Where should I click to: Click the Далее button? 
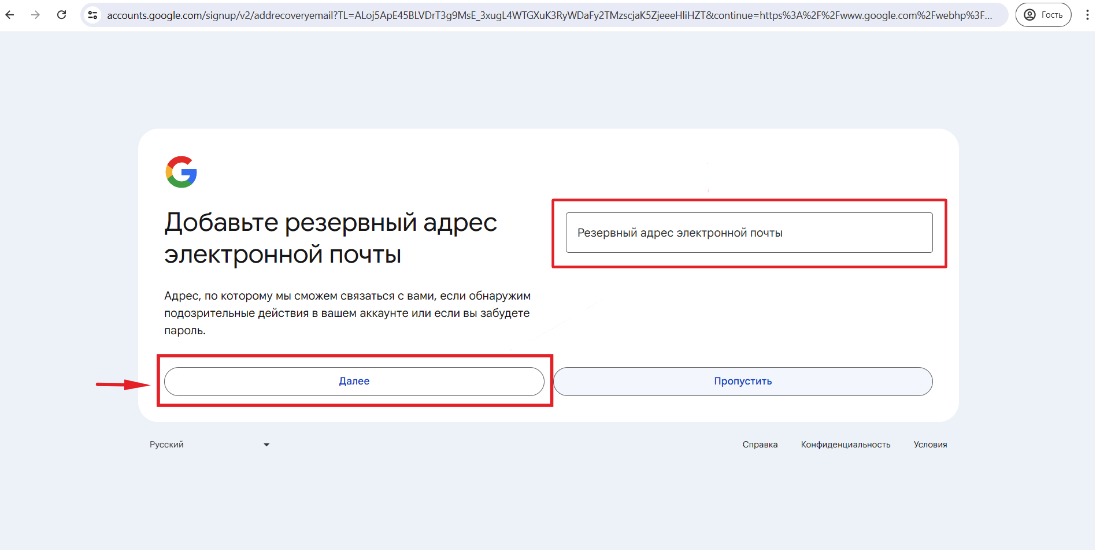354,382
